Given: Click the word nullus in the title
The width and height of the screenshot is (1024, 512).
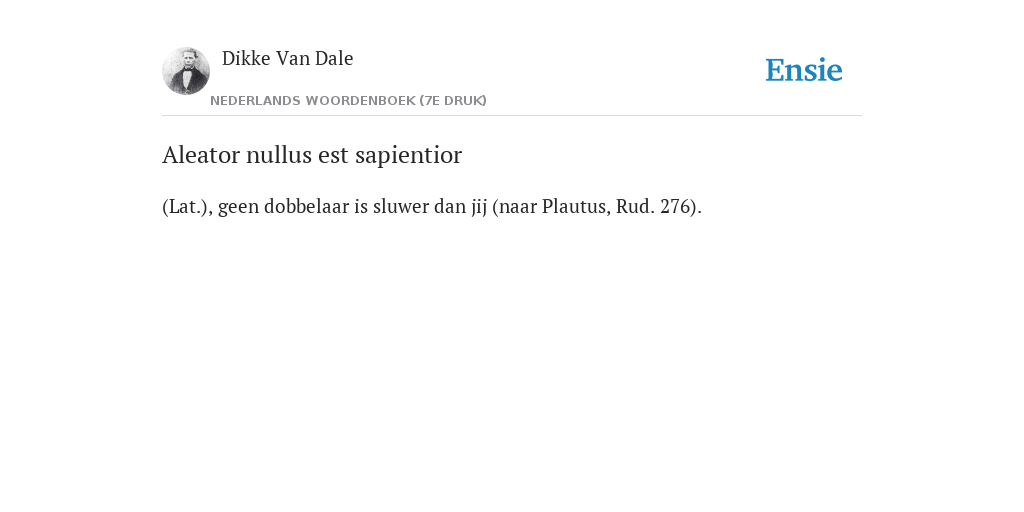Looking at the screenshot, I should point(279,155).
